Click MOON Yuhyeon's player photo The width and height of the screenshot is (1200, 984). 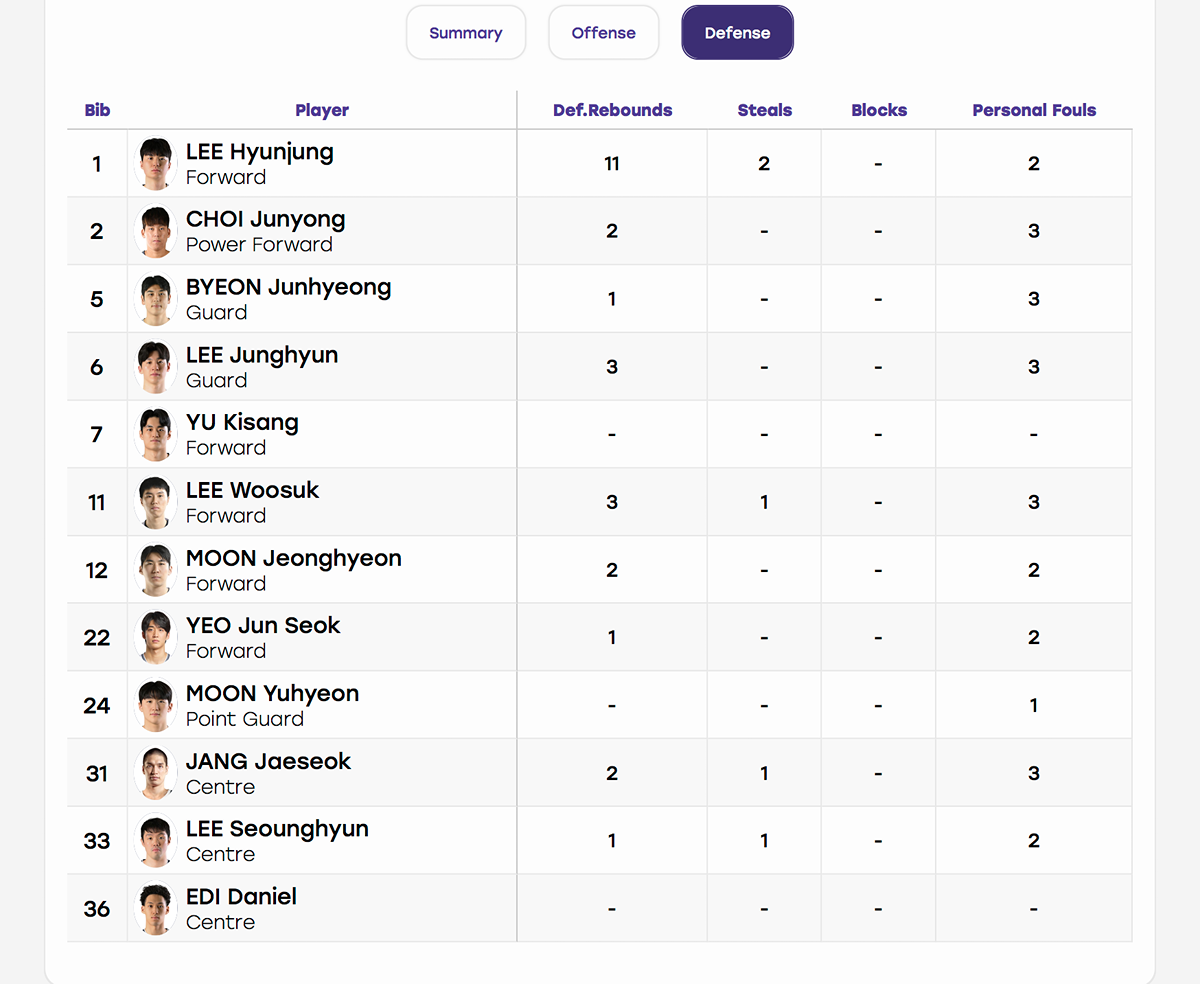[156, 706]
